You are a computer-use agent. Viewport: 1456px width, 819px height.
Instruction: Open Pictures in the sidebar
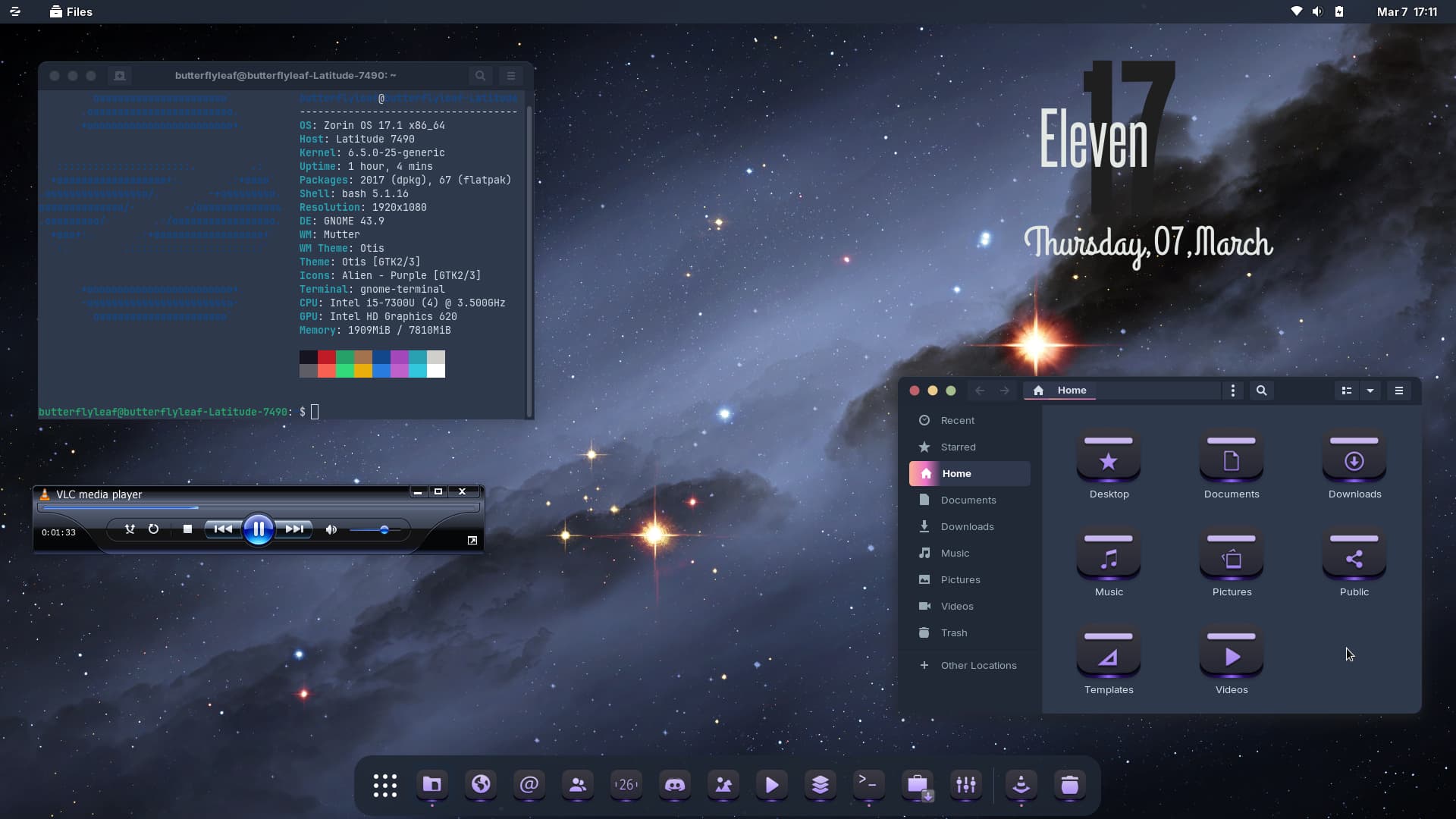(x=969, y=579)
